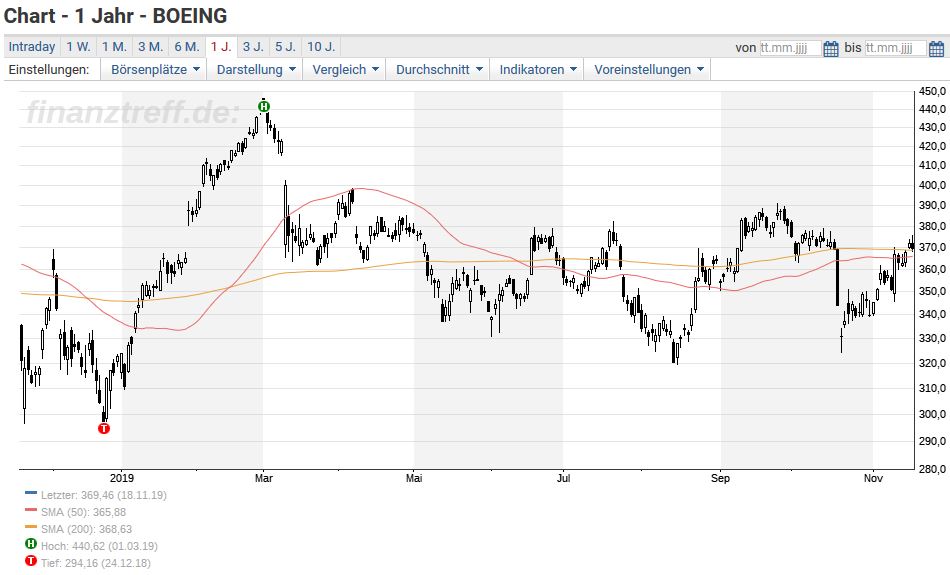Click the 'Sep' x-axis label
This screenshot has height=575, width=950.
[x=720, y=478]
